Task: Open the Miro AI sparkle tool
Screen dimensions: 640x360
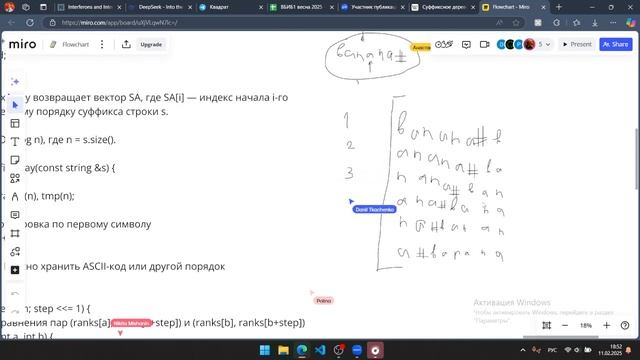Action: [15, 82]
